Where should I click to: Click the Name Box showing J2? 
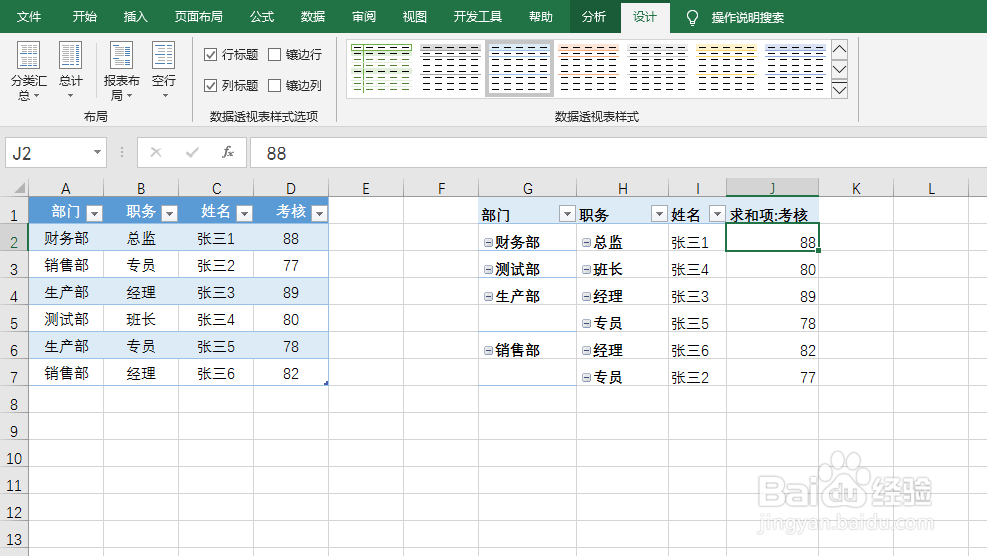point(47,153)
